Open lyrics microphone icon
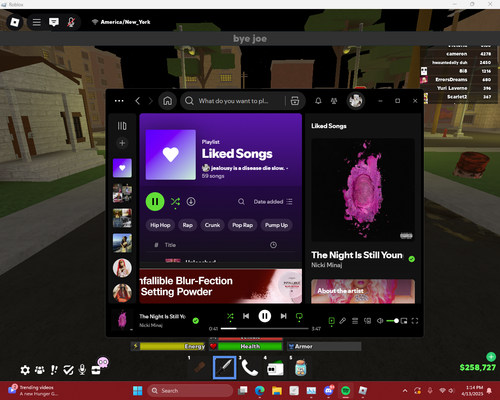The width and height of the screenshot is (500, 400). pyautogui.click(x=342, y=321)
